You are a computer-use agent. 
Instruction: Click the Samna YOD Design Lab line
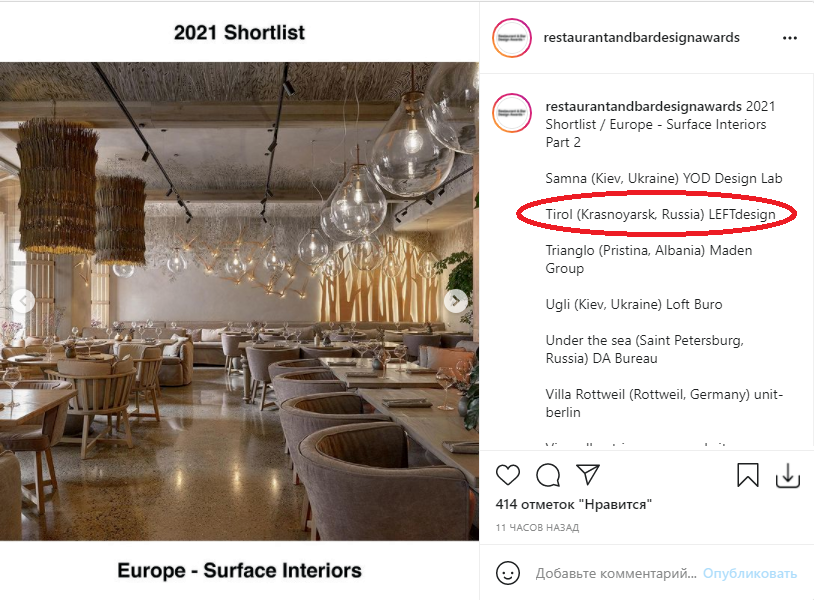coord(663,179)
